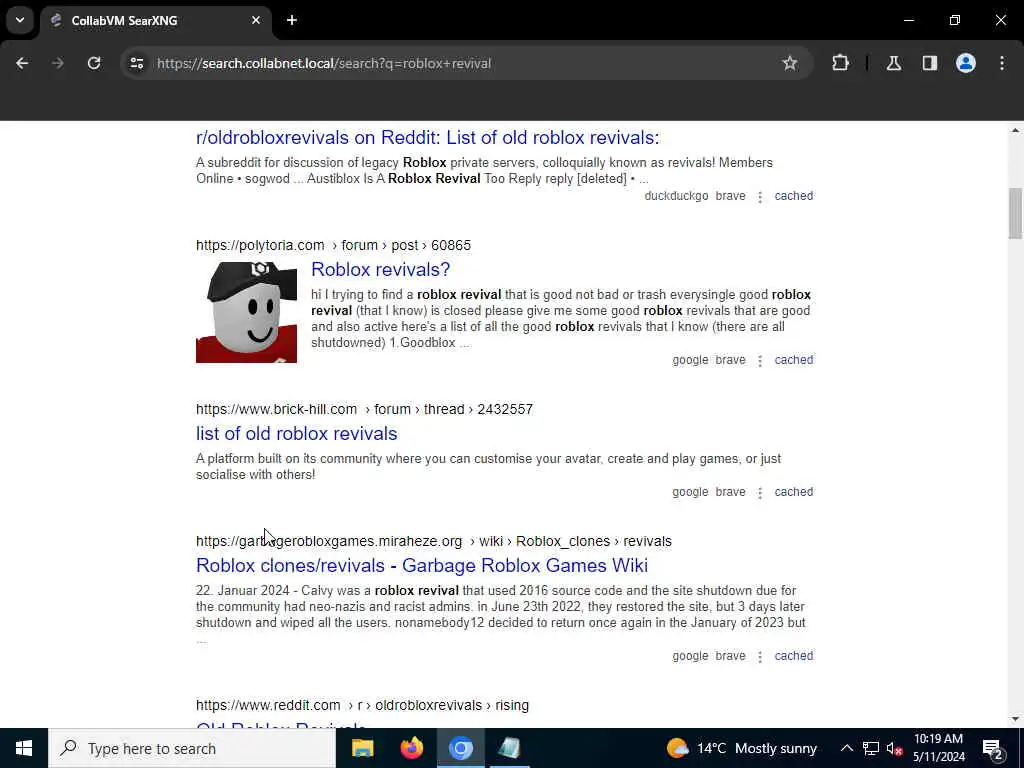Minimize the Chrome window

pos(909,20)
